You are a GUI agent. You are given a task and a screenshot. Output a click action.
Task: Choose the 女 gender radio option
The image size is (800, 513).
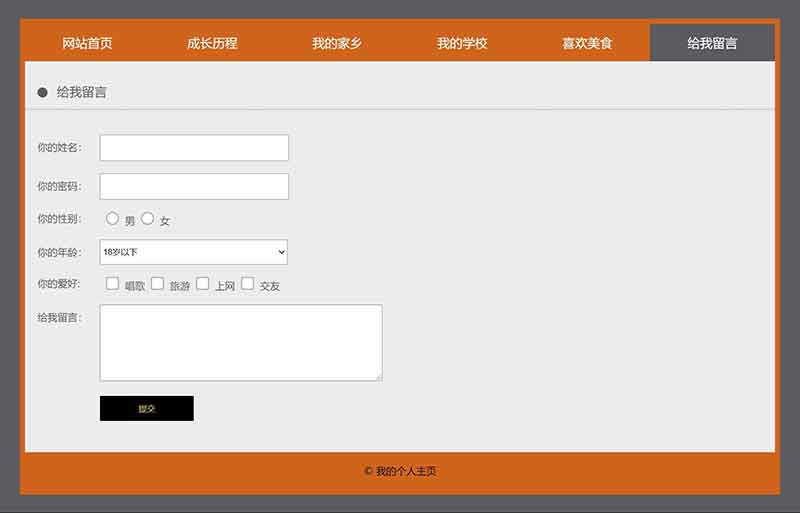pyautogui.click(x=148, y=219)
